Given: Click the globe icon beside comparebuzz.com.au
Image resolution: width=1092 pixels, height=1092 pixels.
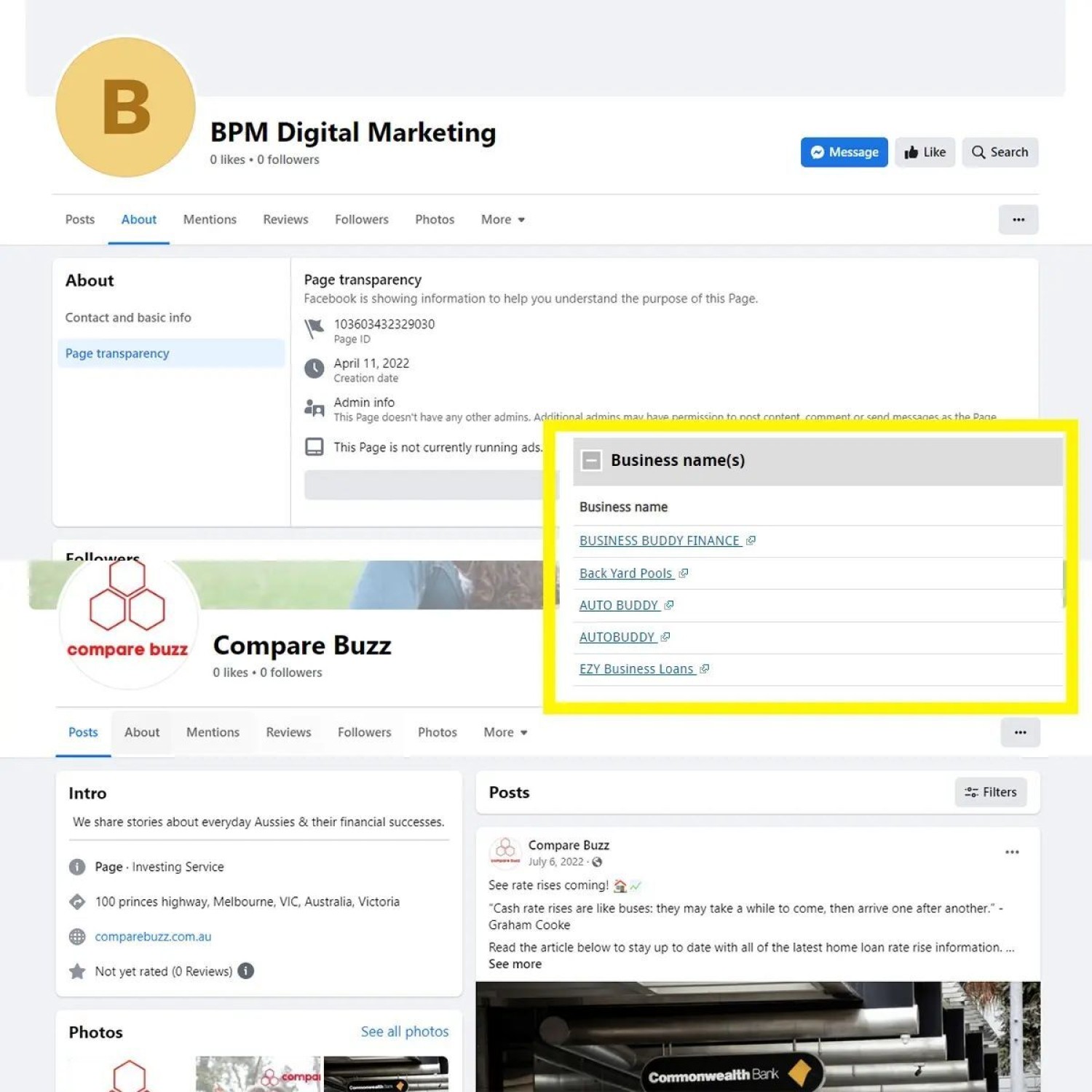Looking at the screenshot, I should [x=77, y=937].
